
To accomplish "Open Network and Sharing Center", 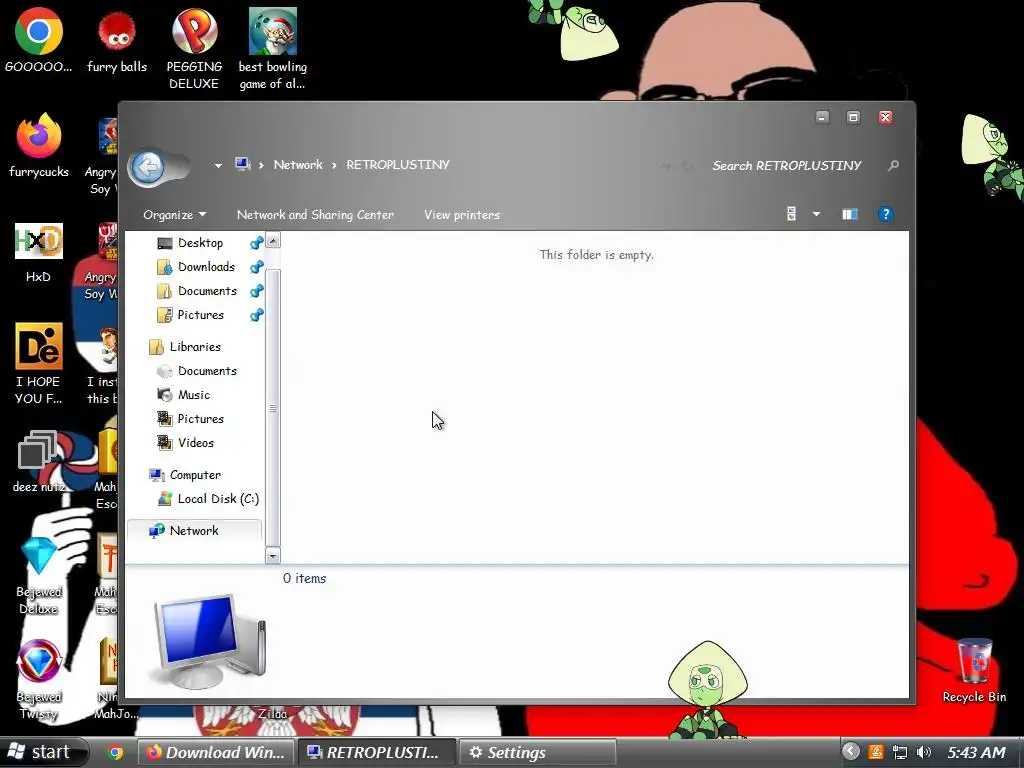I will tap(315, 215).
